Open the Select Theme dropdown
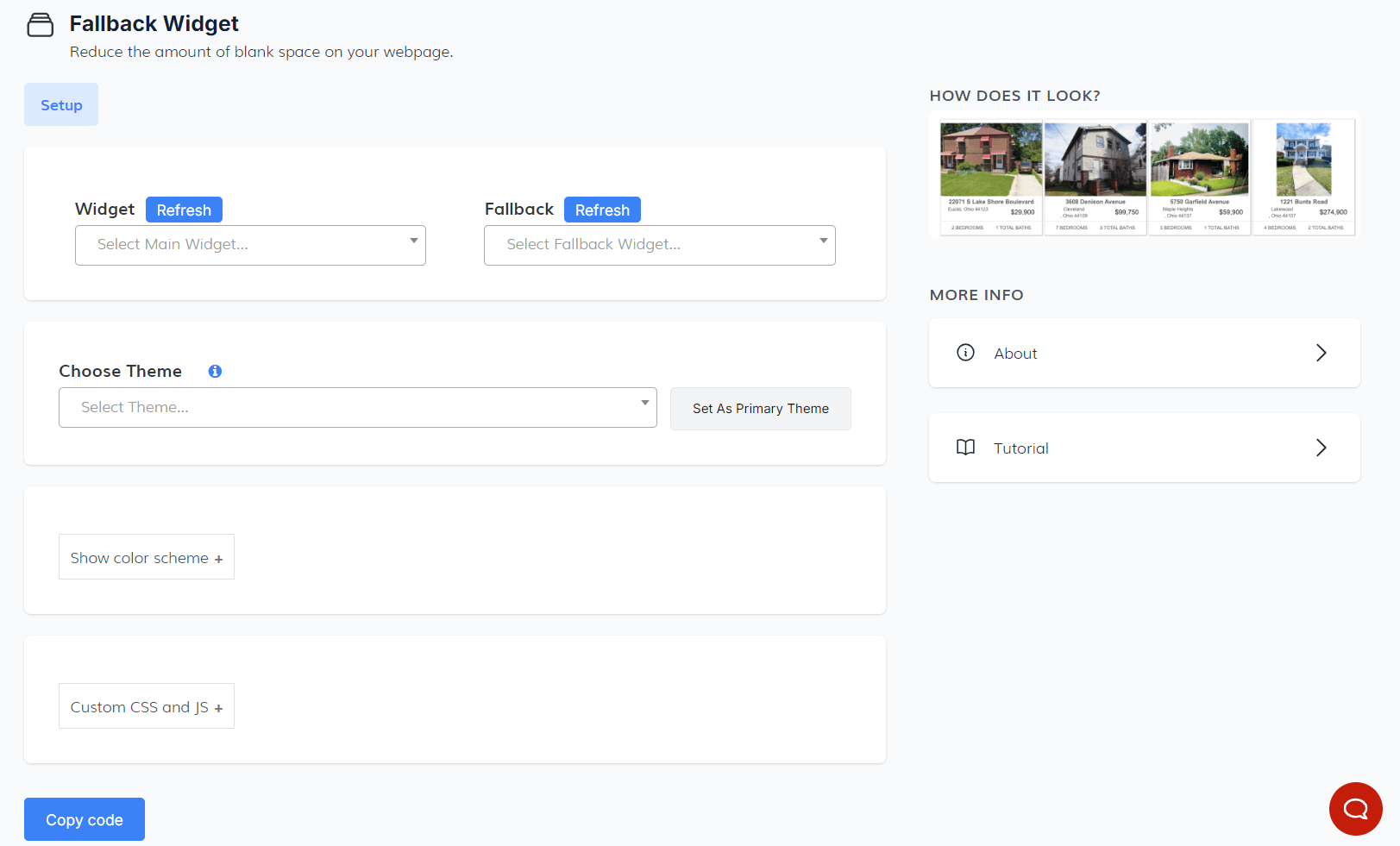Viewport: 1400px width, 846px height. coord(357,407)
